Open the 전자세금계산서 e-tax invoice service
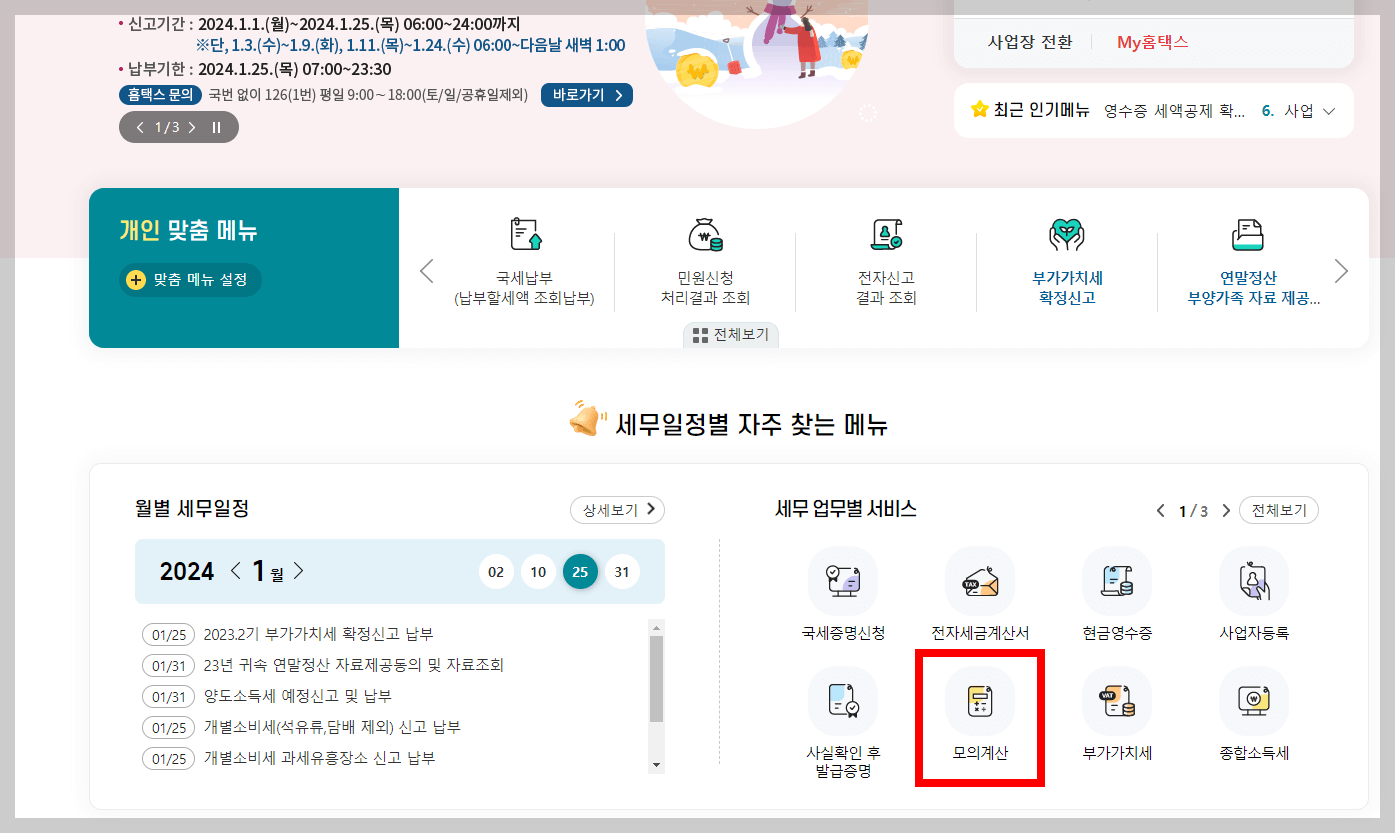Image resolution: width=1395 pixels, height=833 pixels. [979, 592]
